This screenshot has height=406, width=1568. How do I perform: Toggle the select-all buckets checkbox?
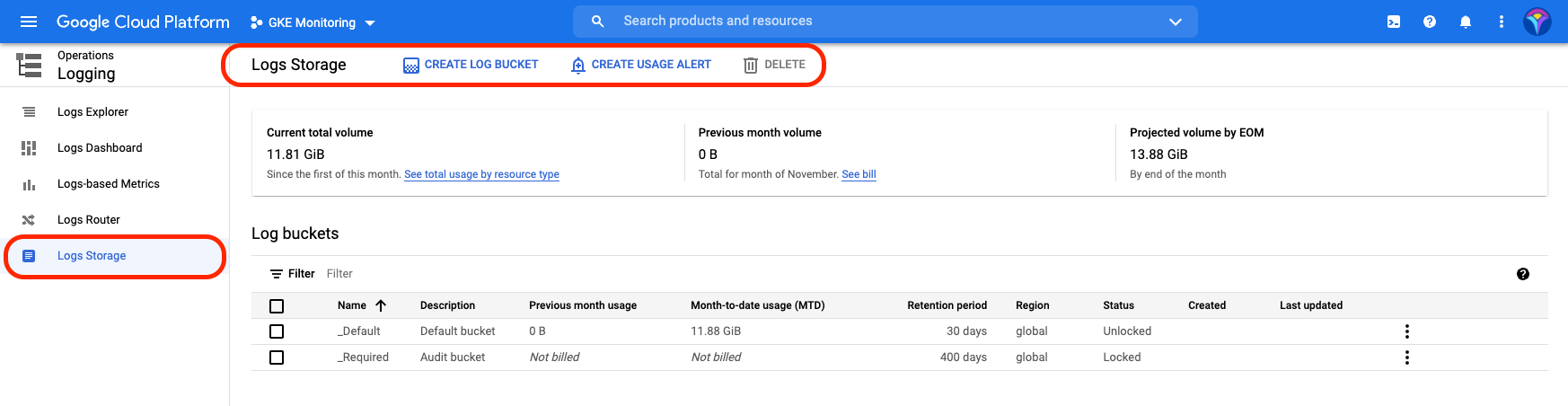coord(277,306)
